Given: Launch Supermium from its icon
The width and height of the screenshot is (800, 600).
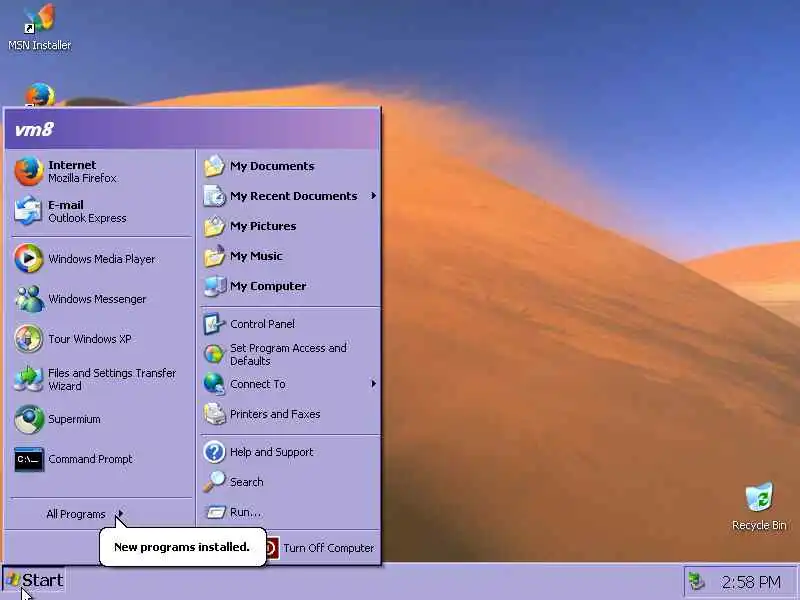Looking at the screenshot, I should coord(29,419).
